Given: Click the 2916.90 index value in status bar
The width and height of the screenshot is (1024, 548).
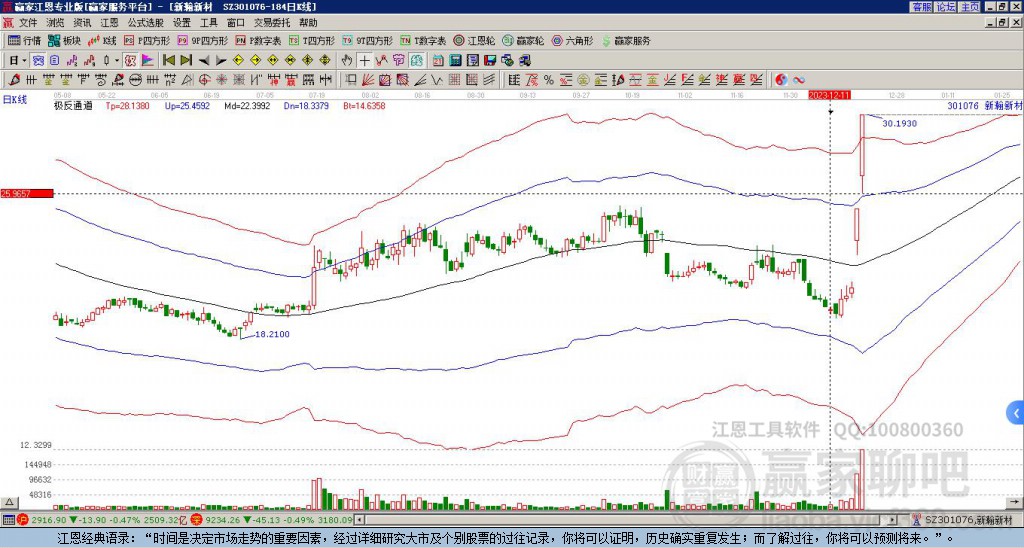Looking at the screenshot, I should pyautogui.click(x=50, y=520).
